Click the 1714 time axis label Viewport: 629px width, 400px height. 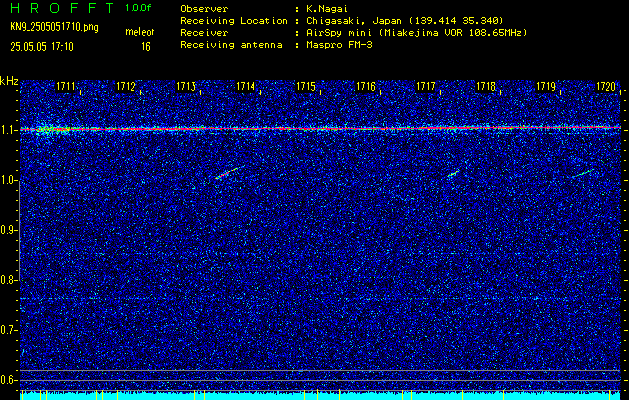click(x=246, y=86)
